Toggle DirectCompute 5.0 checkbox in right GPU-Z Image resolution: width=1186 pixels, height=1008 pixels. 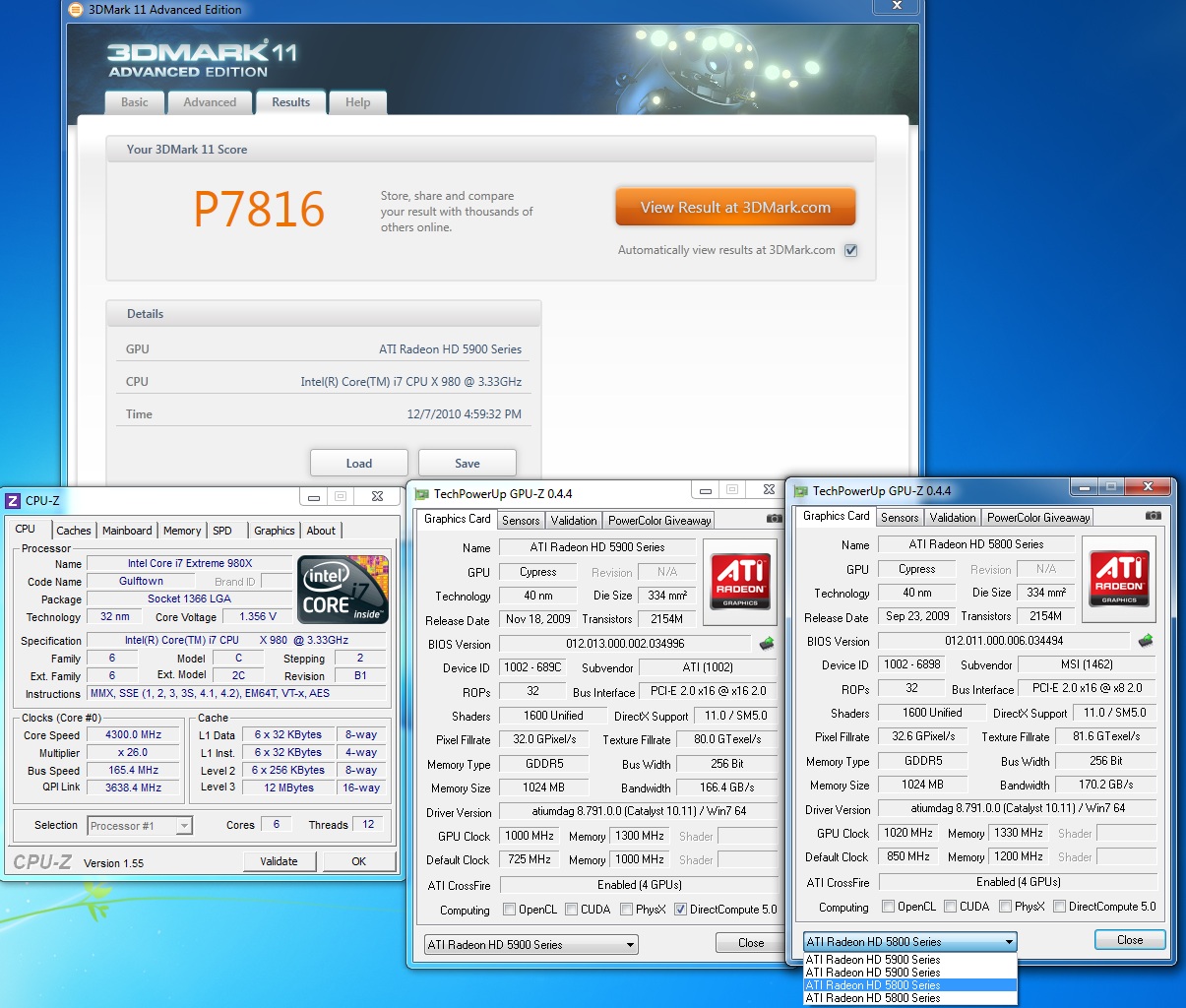click(1059, 907)
